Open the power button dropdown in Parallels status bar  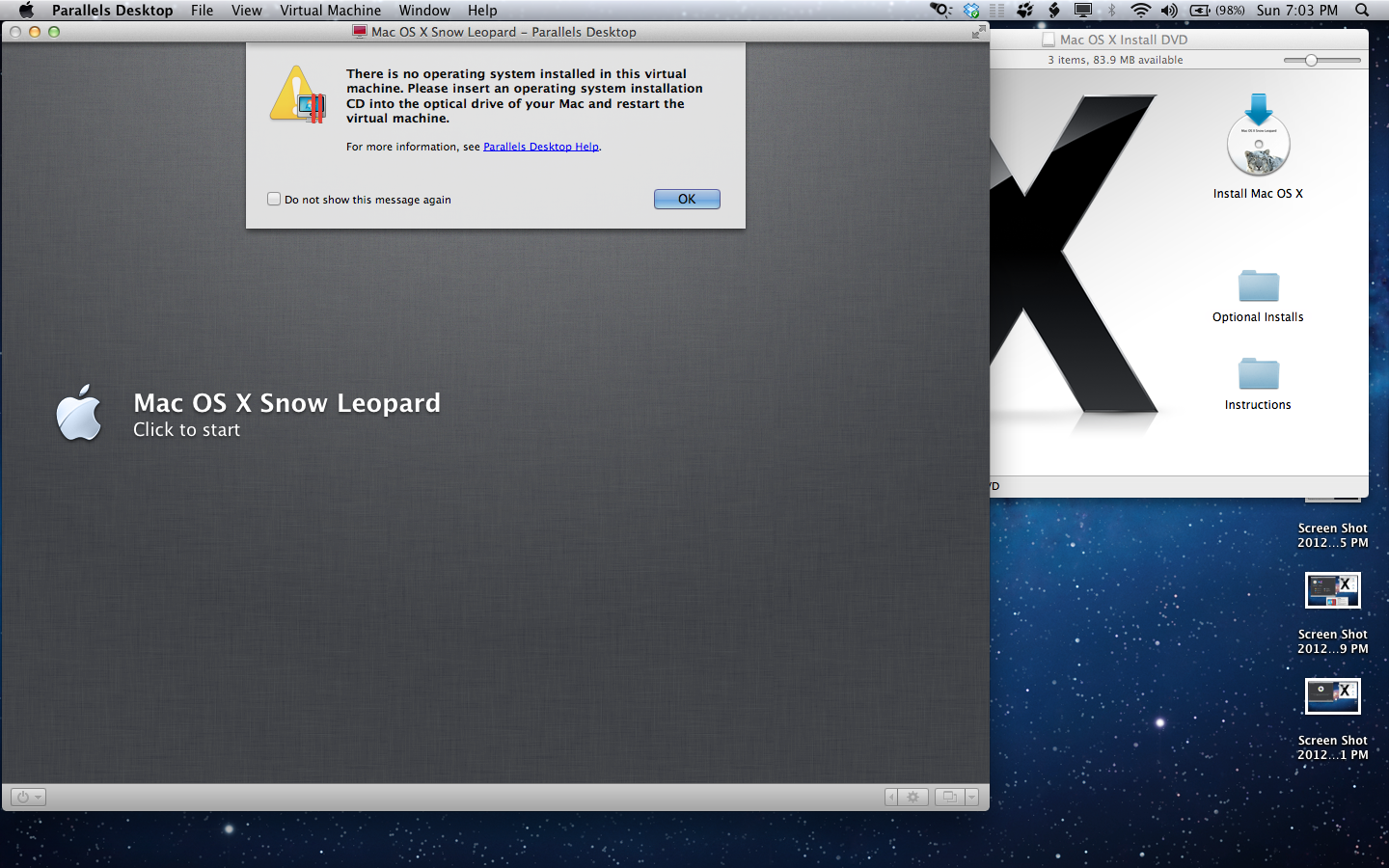(x=28, y=797)
